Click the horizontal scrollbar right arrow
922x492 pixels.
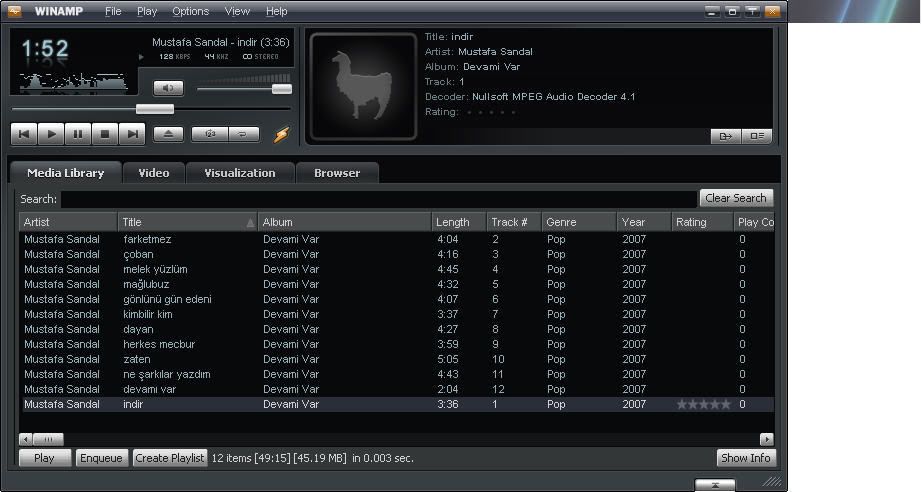point(767,439)
